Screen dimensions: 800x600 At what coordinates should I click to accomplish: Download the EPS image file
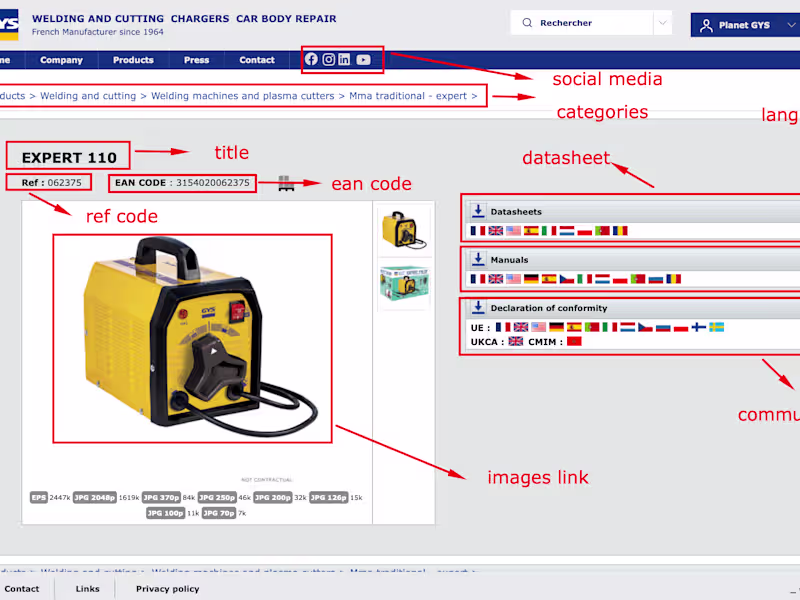(38, 498)
